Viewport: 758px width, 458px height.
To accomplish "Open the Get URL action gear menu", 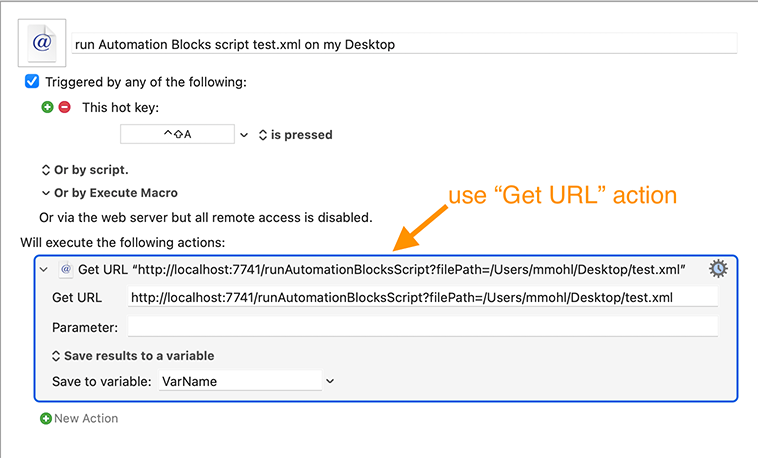I will pyautogui.click(x=718, y=268).
